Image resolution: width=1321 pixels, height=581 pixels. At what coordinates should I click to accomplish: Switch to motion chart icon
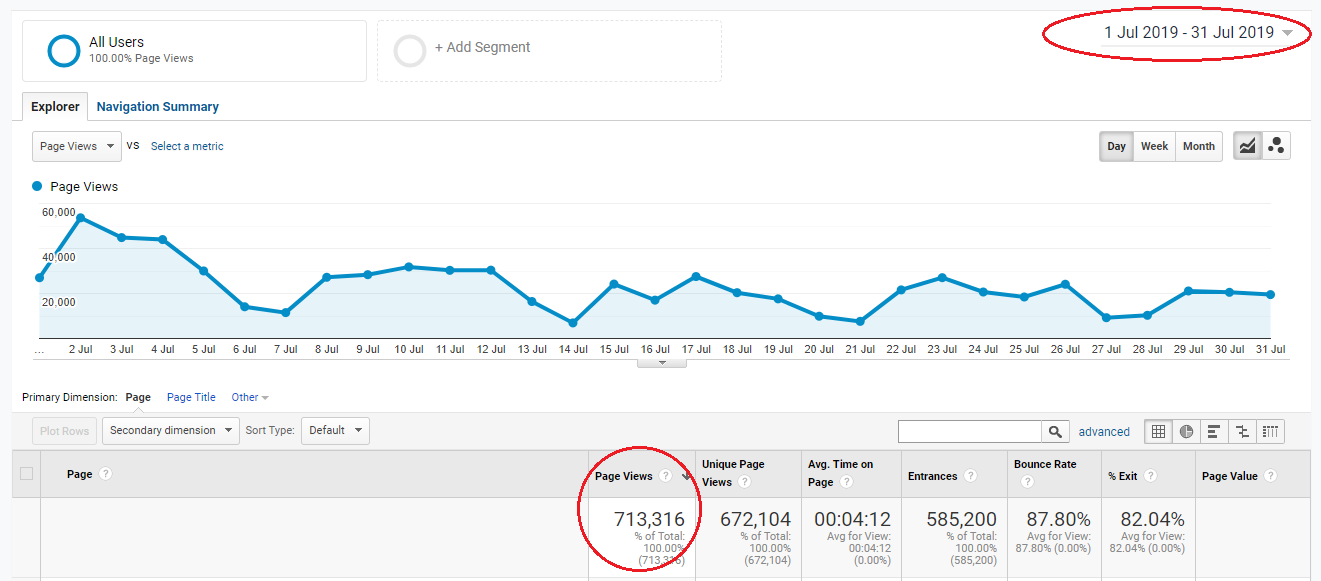pos(1276,146)
